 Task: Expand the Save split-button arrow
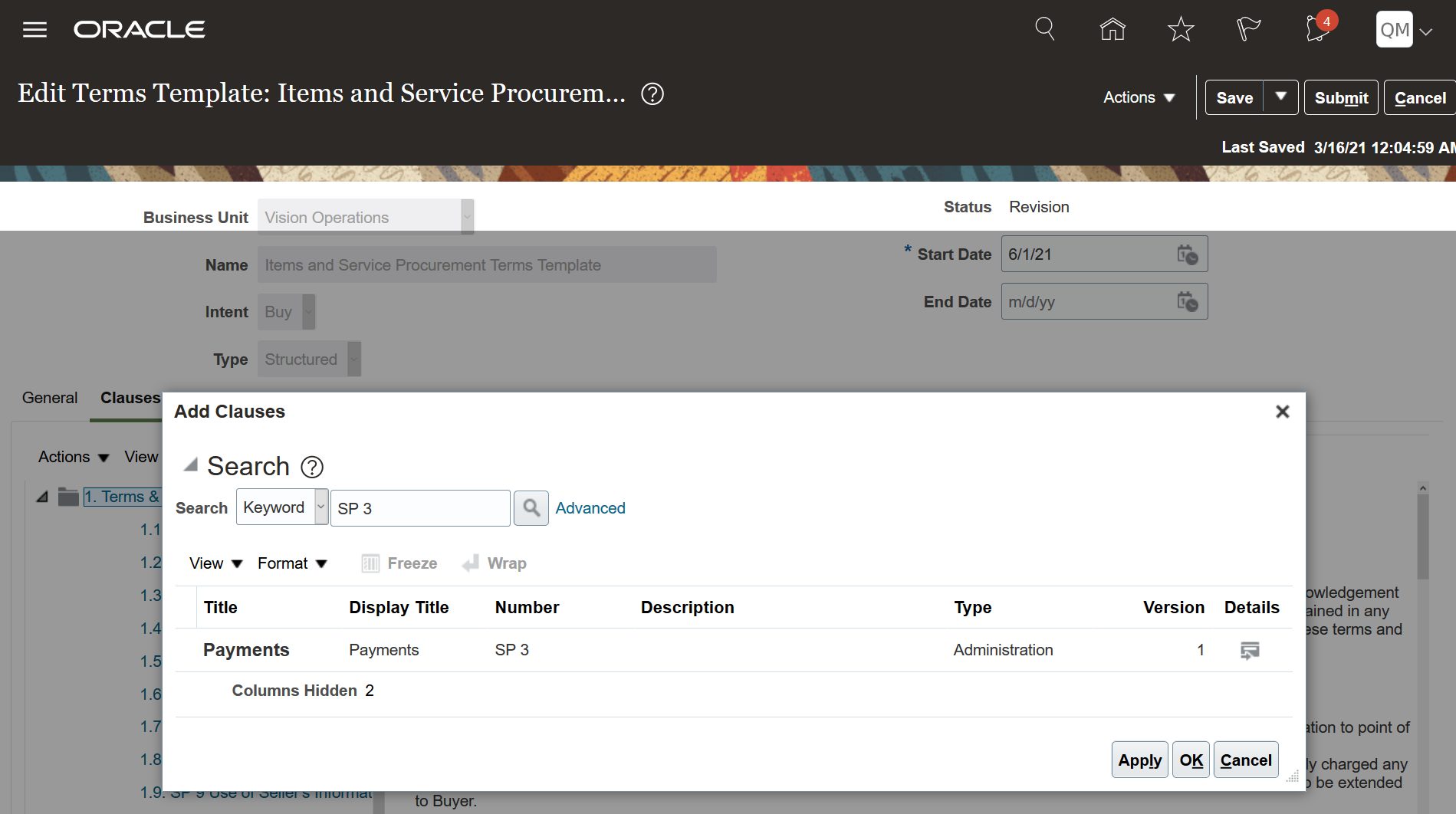[1280, 97]
